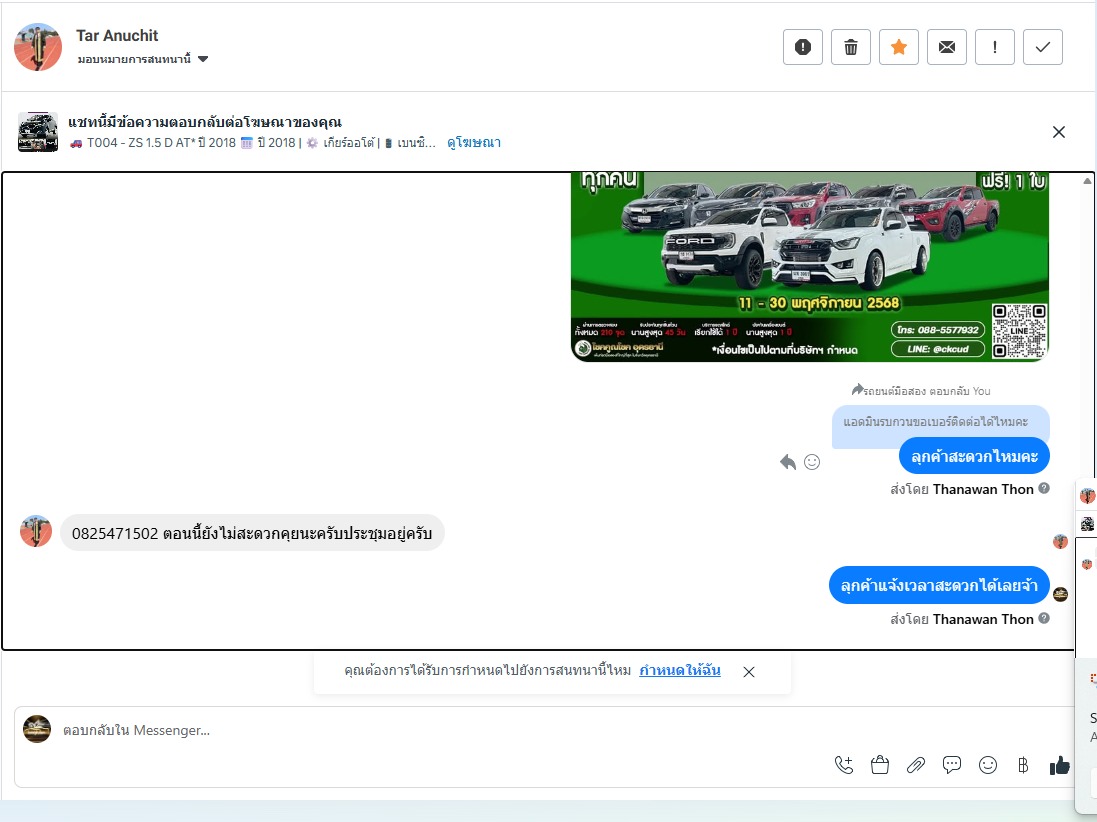
Task: Open Tar Anuchit profile picture in header
Action: click(x=38, y=47)
